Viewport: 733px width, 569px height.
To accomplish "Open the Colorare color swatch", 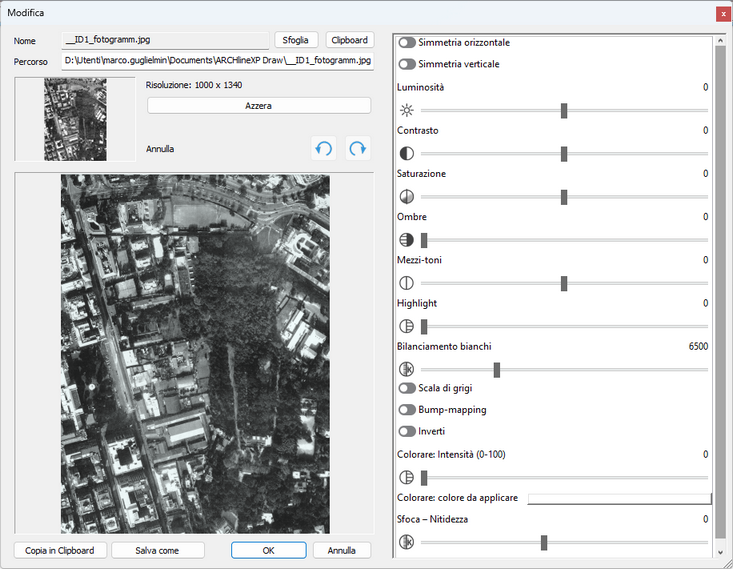I will click(619, 499).
